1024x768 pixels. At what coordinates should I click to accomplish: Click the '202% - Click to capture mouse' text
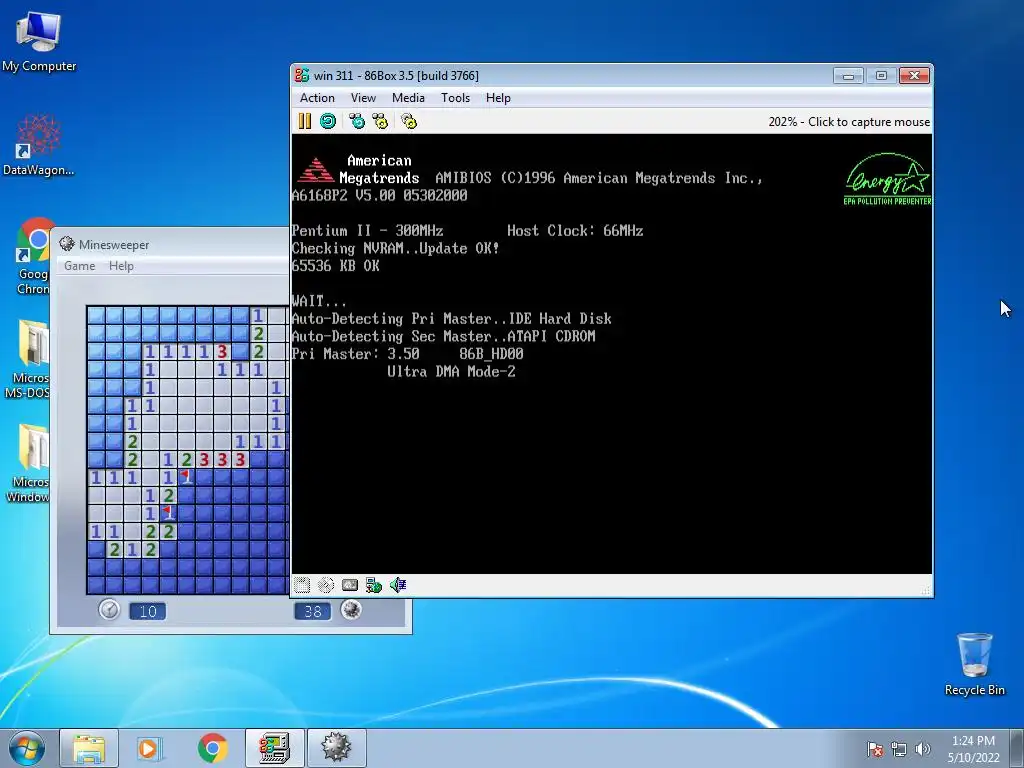coord(849,121)
